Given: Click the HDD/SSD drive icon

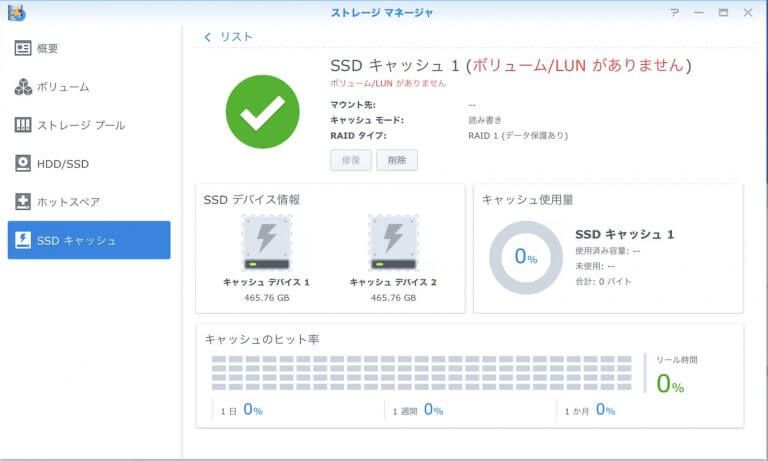Looking at the screenshot, I should [23, 163].
